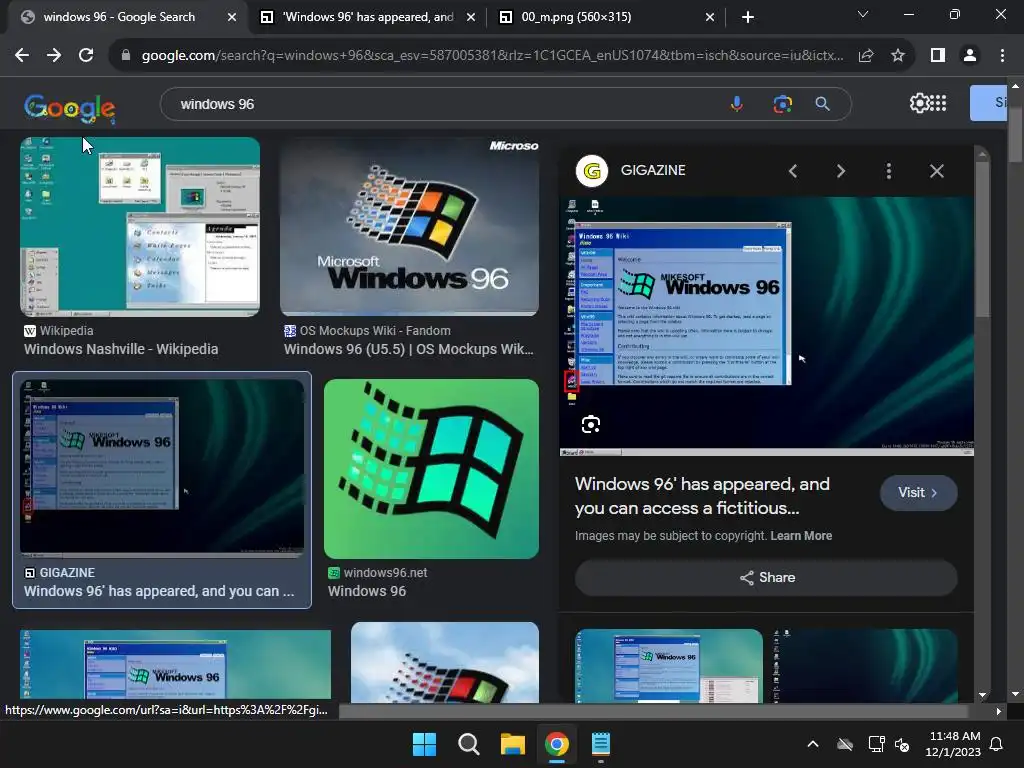Click the address bar URL
1024x768 pixels.
pyautogui.click(x=492, y=56)
